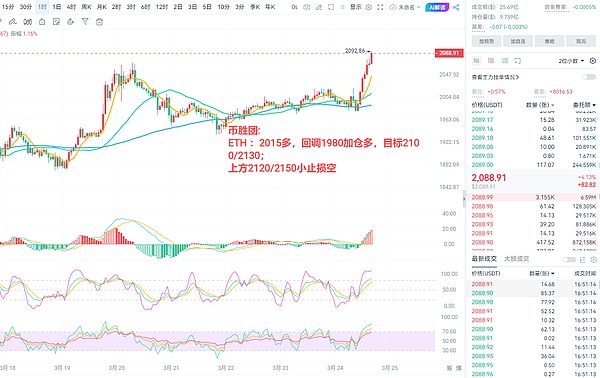The height and width of the screenshot is (378, 600).
Task: Open the 最新成交 tab
Action: pyautogui.click(x=484, y=259)
